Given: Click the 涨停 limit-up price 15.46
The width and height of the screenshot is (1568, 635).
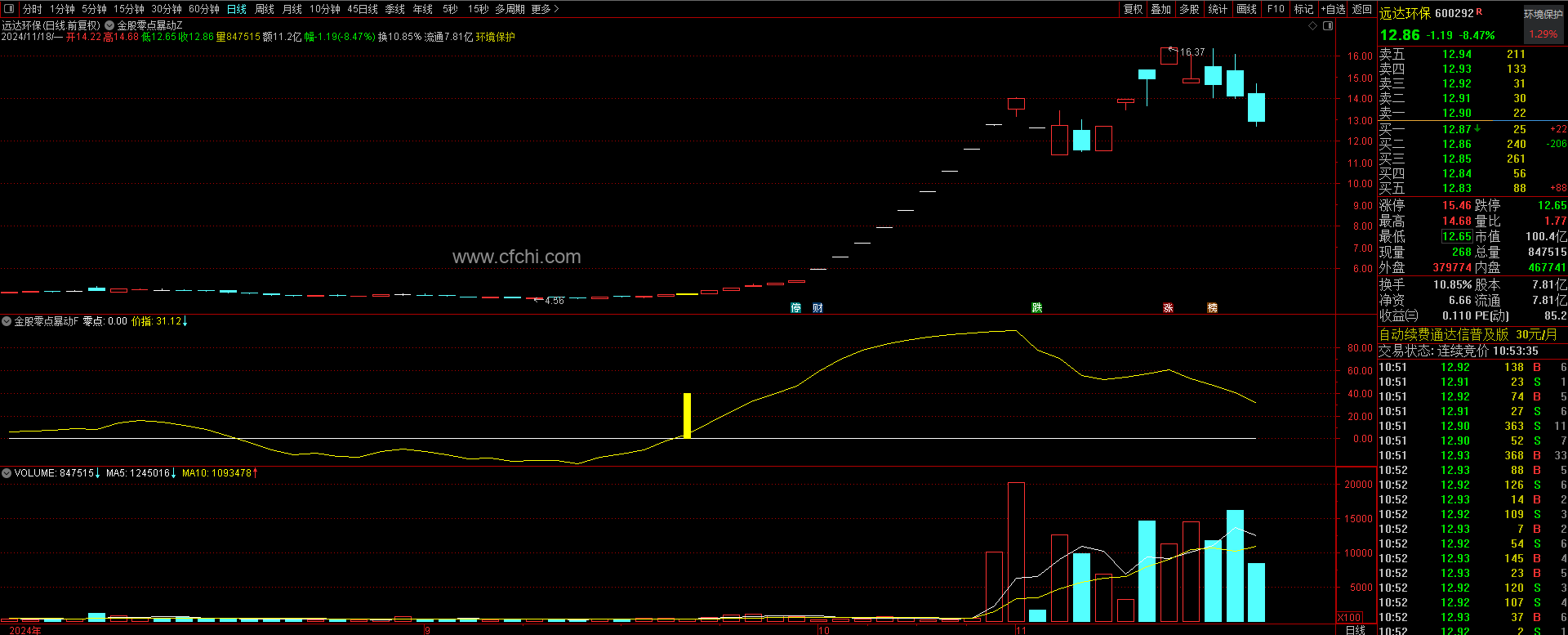Looking at the screenshot, I should coord(1457,206).
